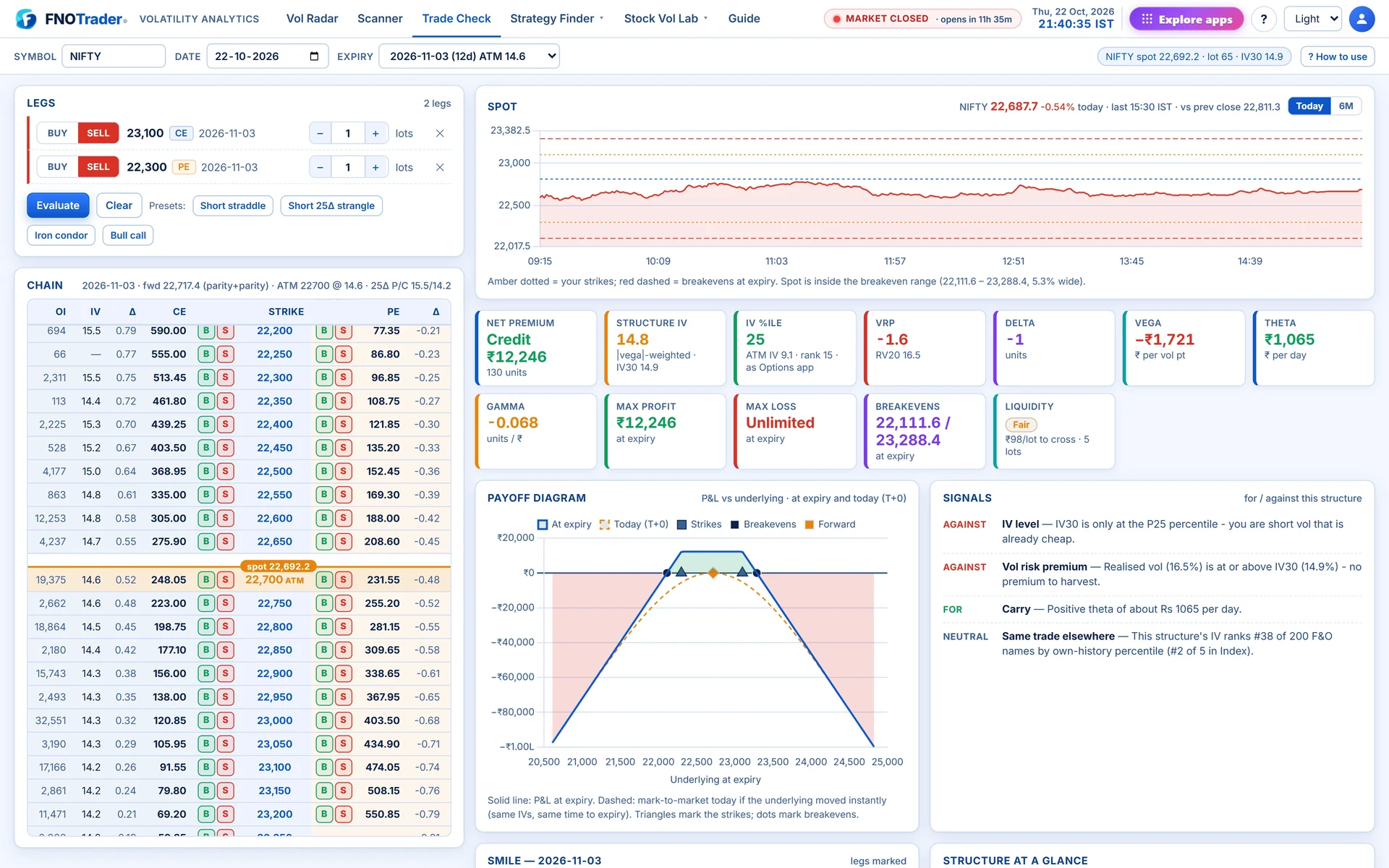This screenshot has width=1389, height=868.
Task: Open the Light theme dropdown
Action: [1312, 19]
